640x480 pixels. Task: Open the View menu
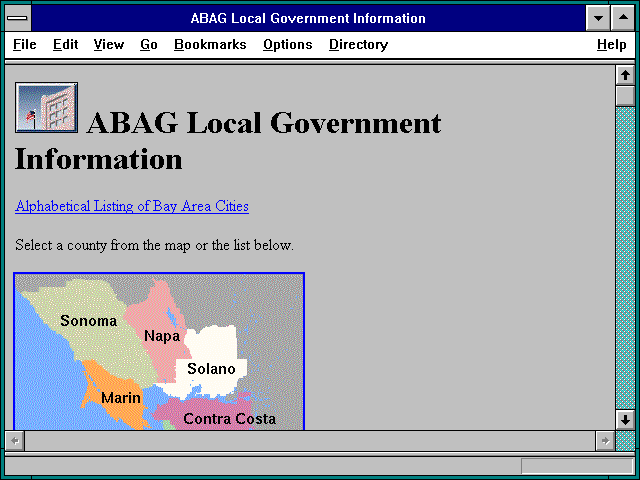[109, 44]
